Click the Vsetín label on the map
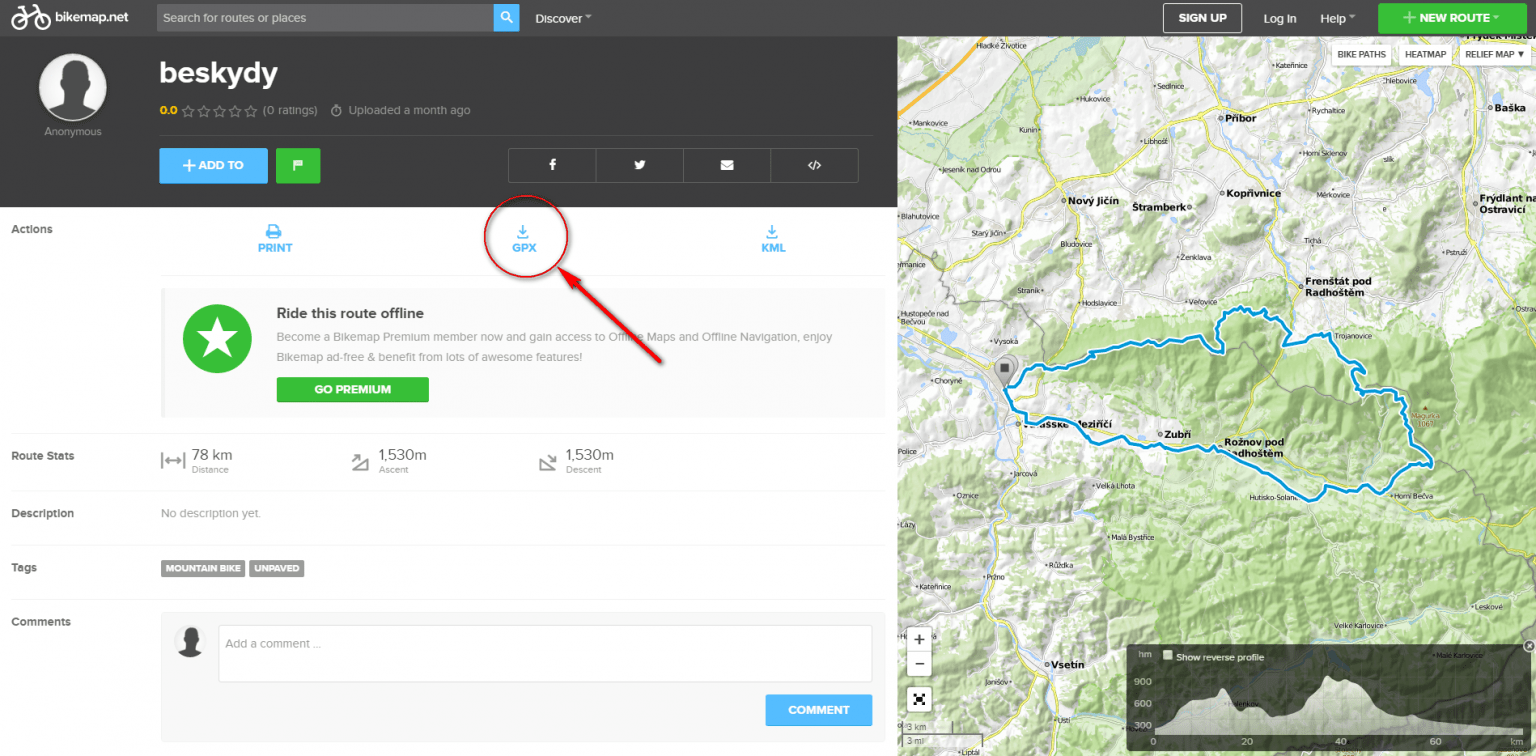This screenshot has height=756, width=1536. [x=1067, y=664]
